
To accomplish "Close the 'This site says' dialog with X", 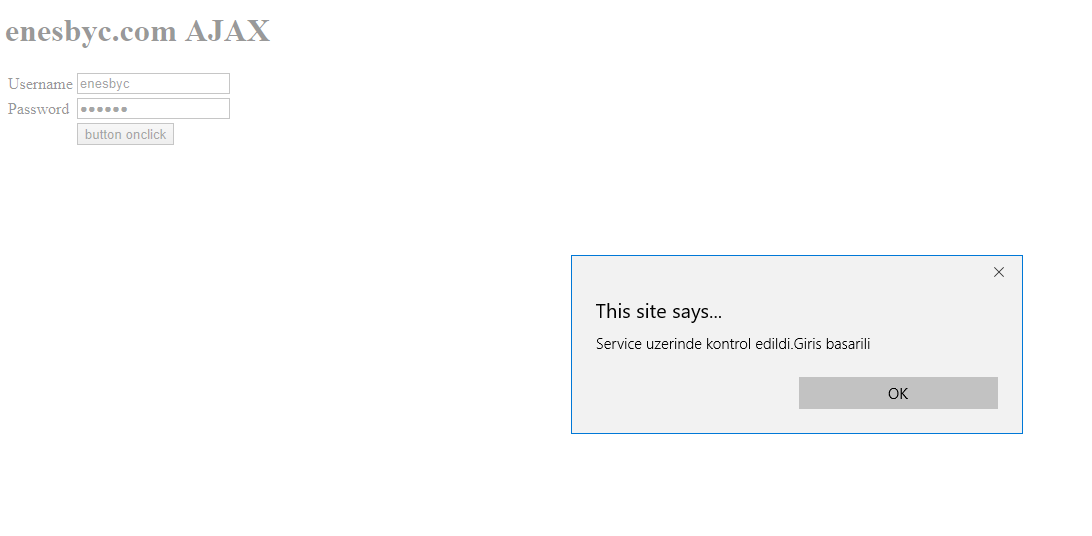I will (999, 272).
